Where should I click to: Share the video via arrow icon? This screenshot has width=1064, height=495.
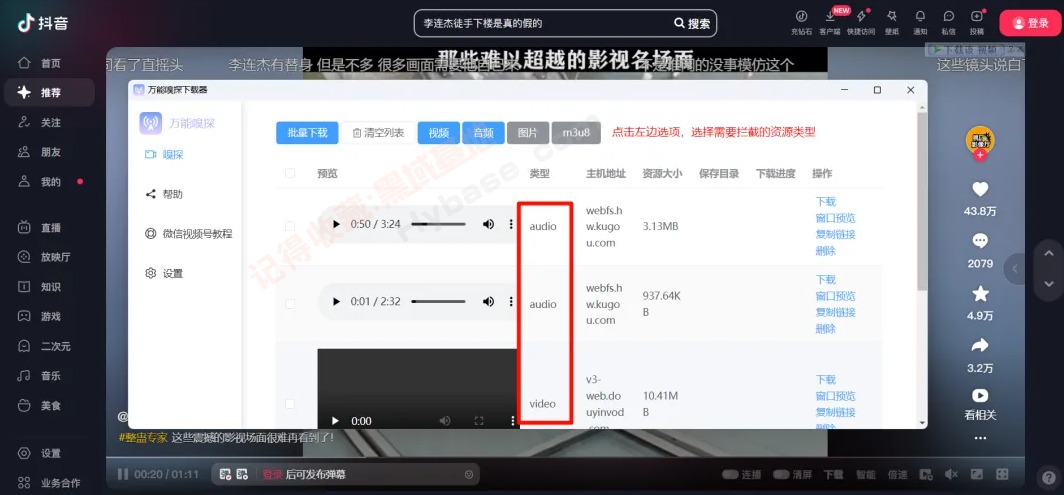[980, 346]
